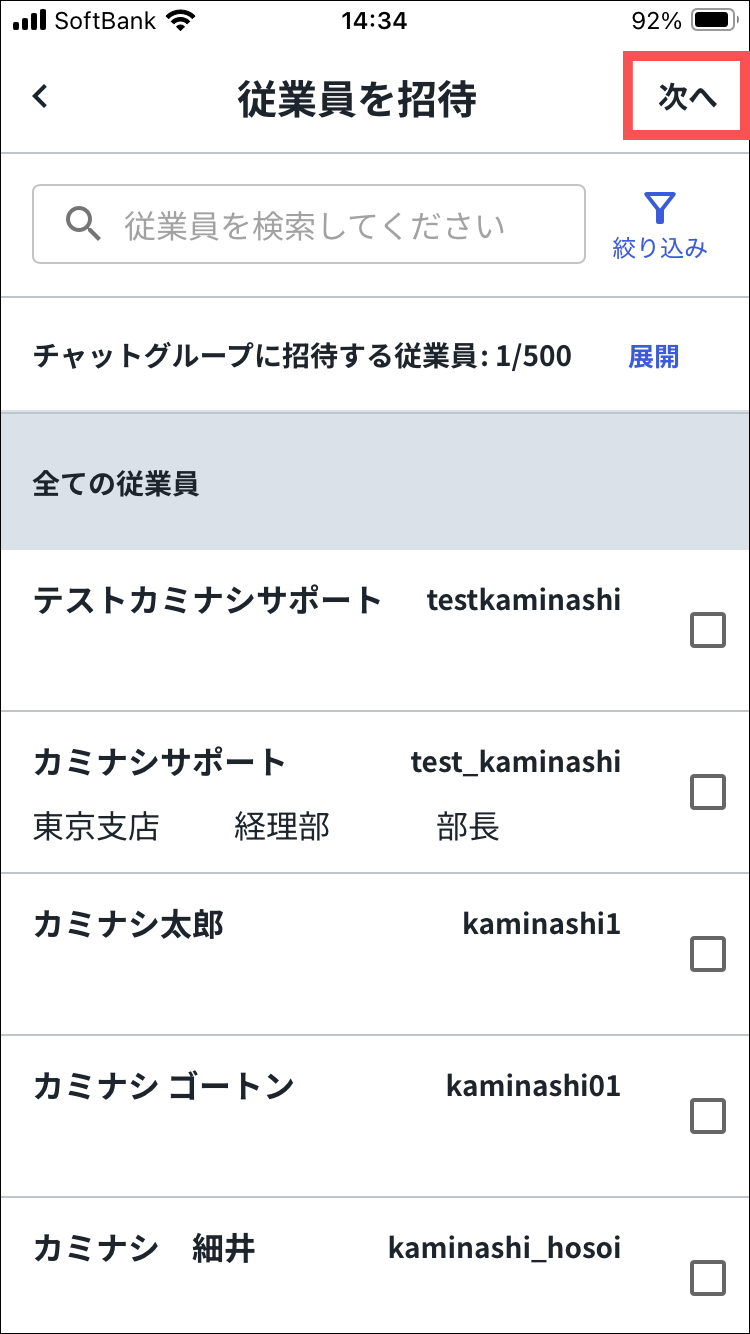
Task: Tap the employee ID testkaminashi
Action: [523, 599]
